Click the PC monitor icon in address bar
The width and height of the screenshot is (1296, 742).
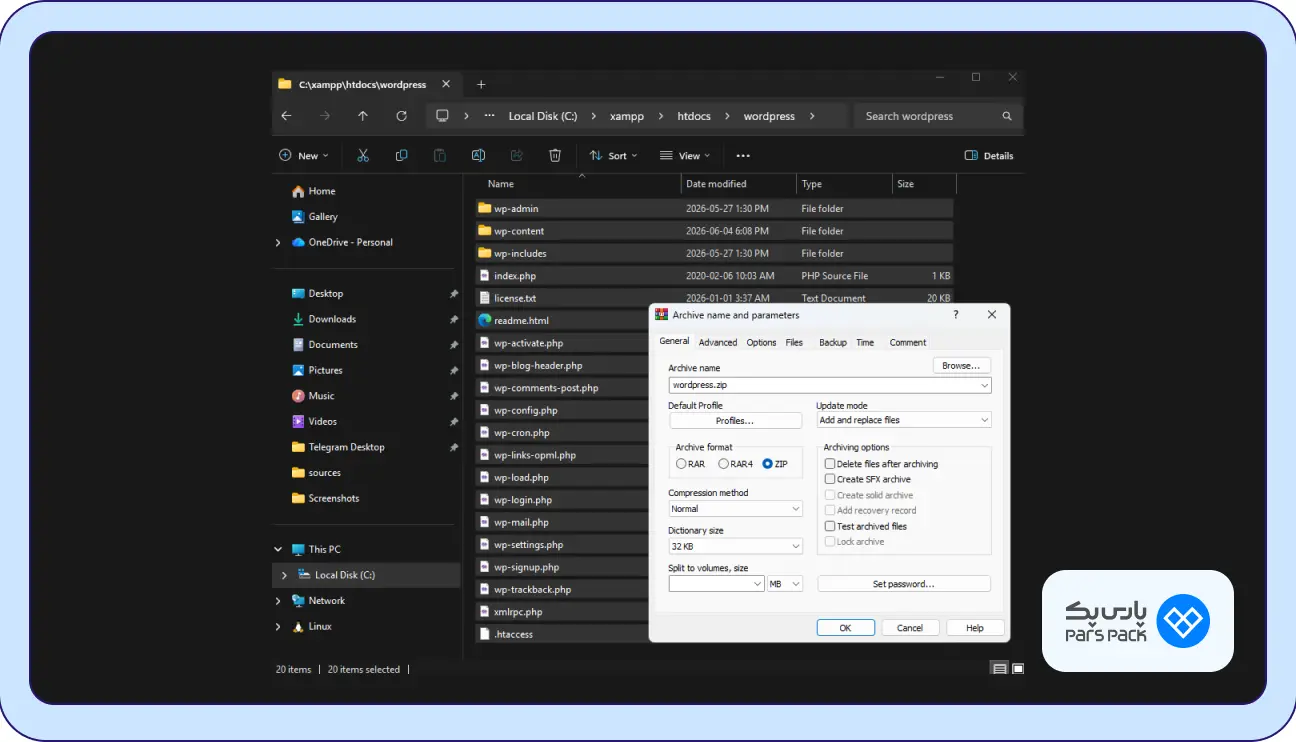[443, 116]
